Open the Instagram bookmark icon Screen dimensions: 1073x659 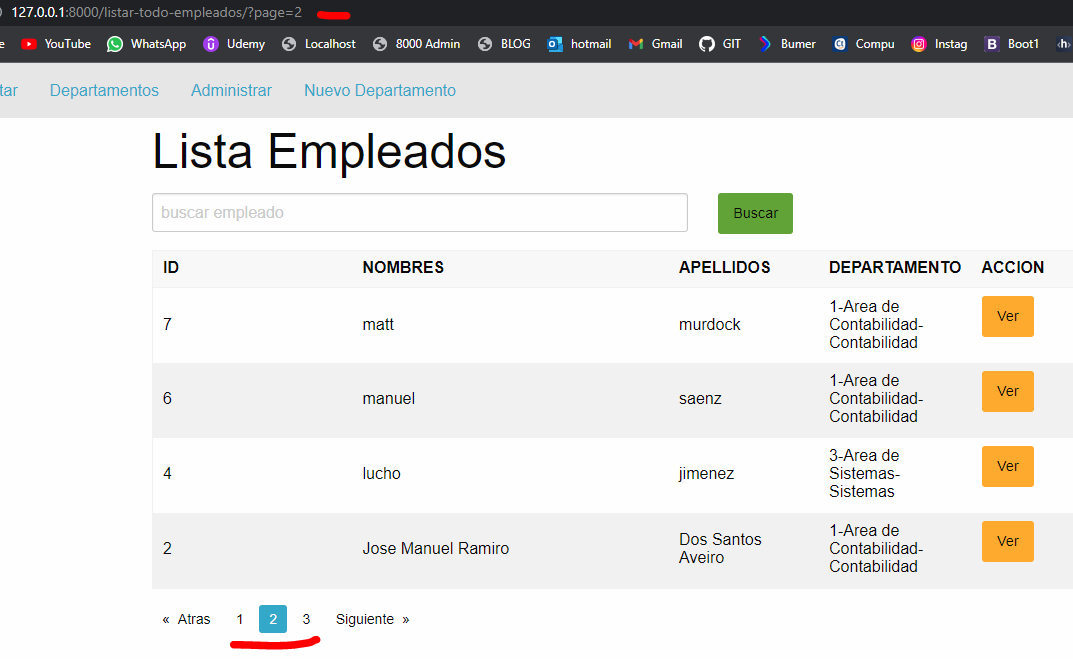pos(919,44)
